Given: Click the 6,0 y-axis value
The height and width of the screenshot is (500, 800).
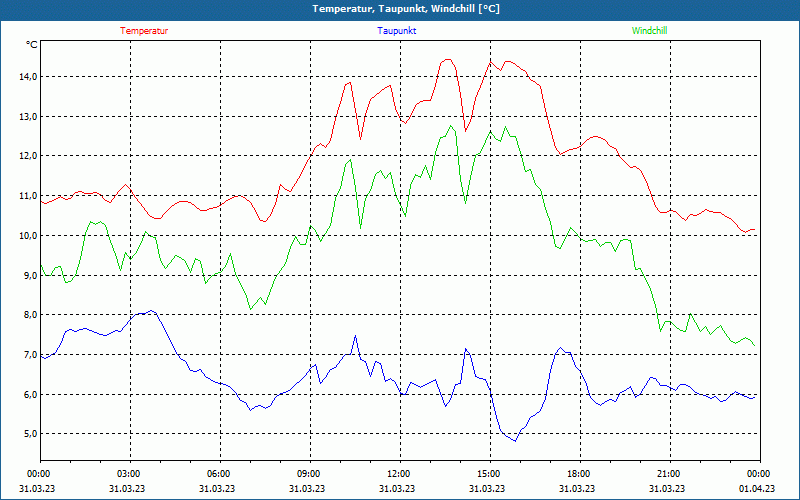Looking at the screenshot, I should (x=30, y=394).
